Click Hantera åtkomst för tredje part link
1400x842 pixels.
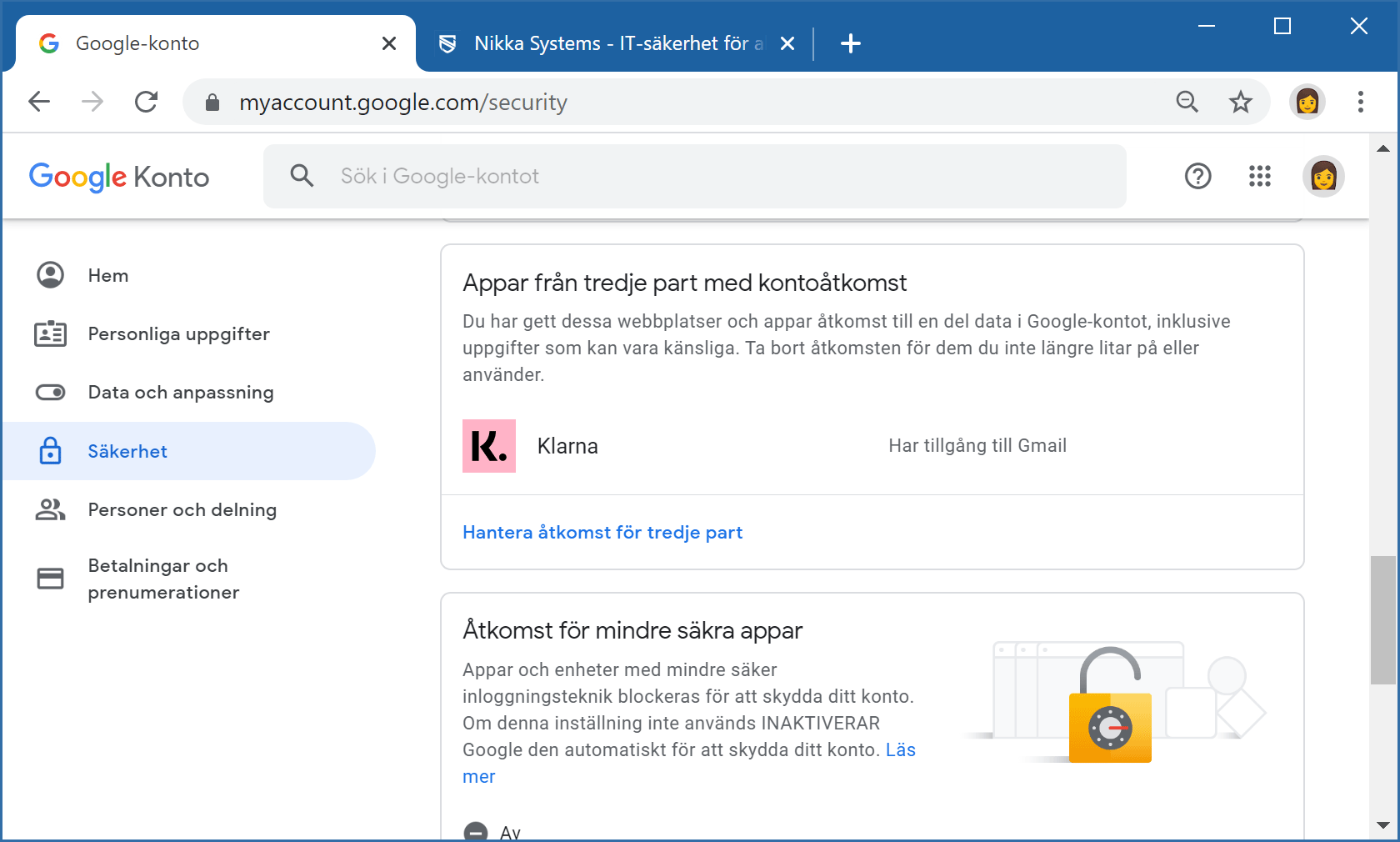point(602,532)
